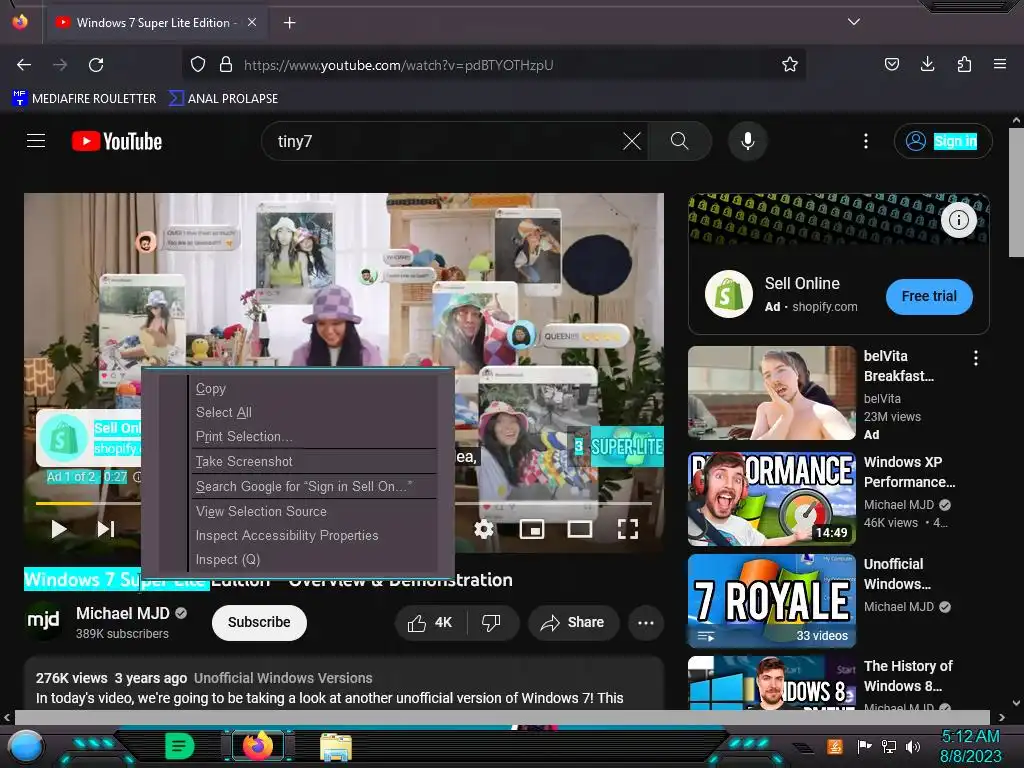Open the 7 Royale playlist thumbnail
The width and height of the screenshot is (1024, 768).
coord(771,601)
